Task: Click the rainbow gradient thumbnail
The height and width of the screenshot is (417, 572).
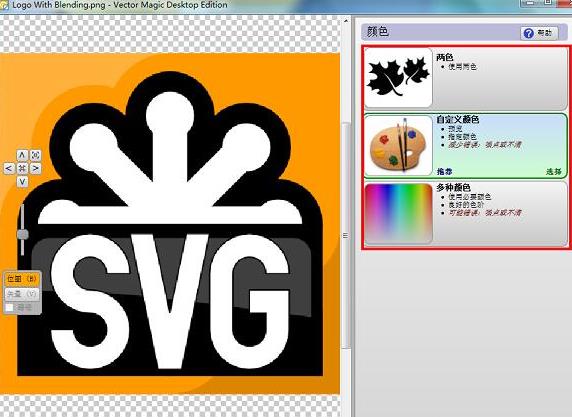Action: pyautogui.click(x=398, y=213)
